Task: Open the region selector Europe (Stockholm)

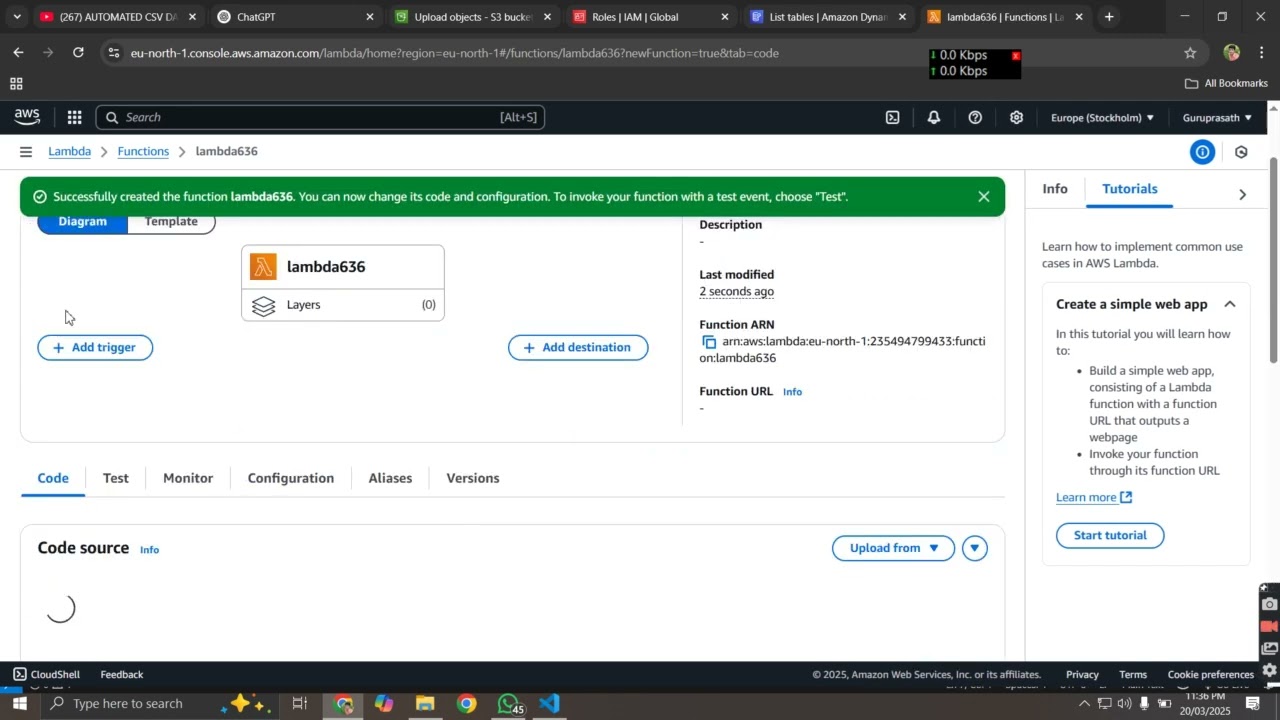Action: 1102,118
